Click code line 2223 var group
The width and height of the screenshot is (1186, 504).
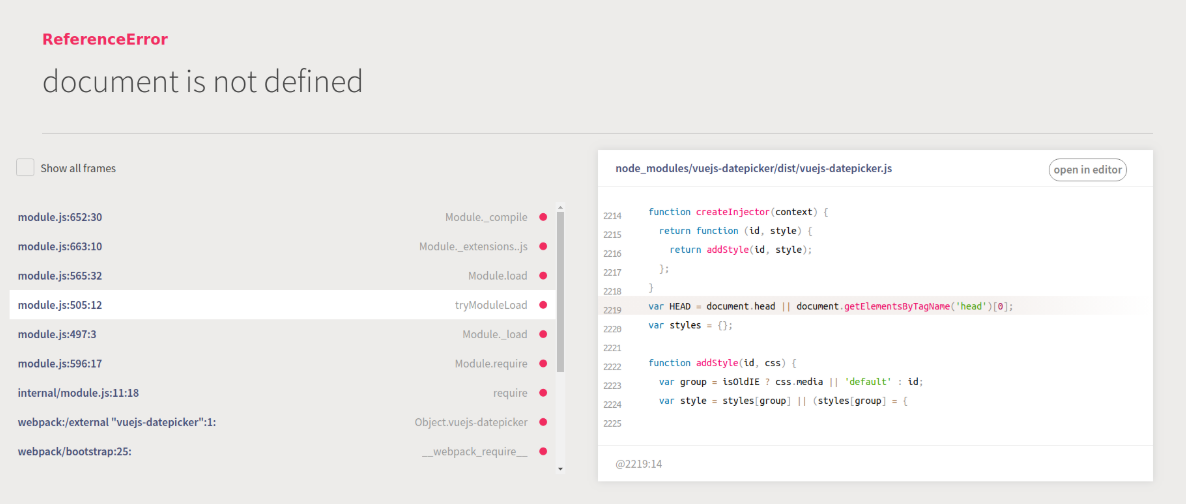point(791,381)
